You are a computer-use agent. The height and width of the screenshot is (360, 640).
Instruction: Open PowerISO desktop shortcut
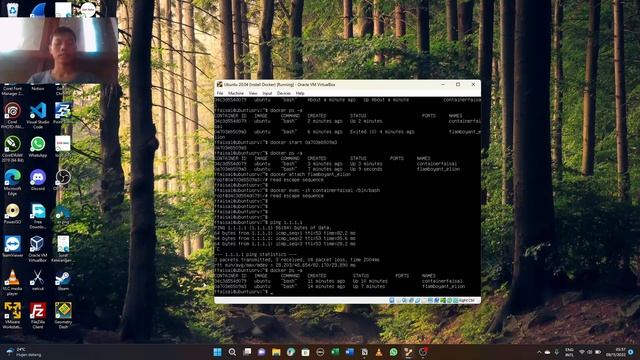pyautogui.click(x=12, y=213)
